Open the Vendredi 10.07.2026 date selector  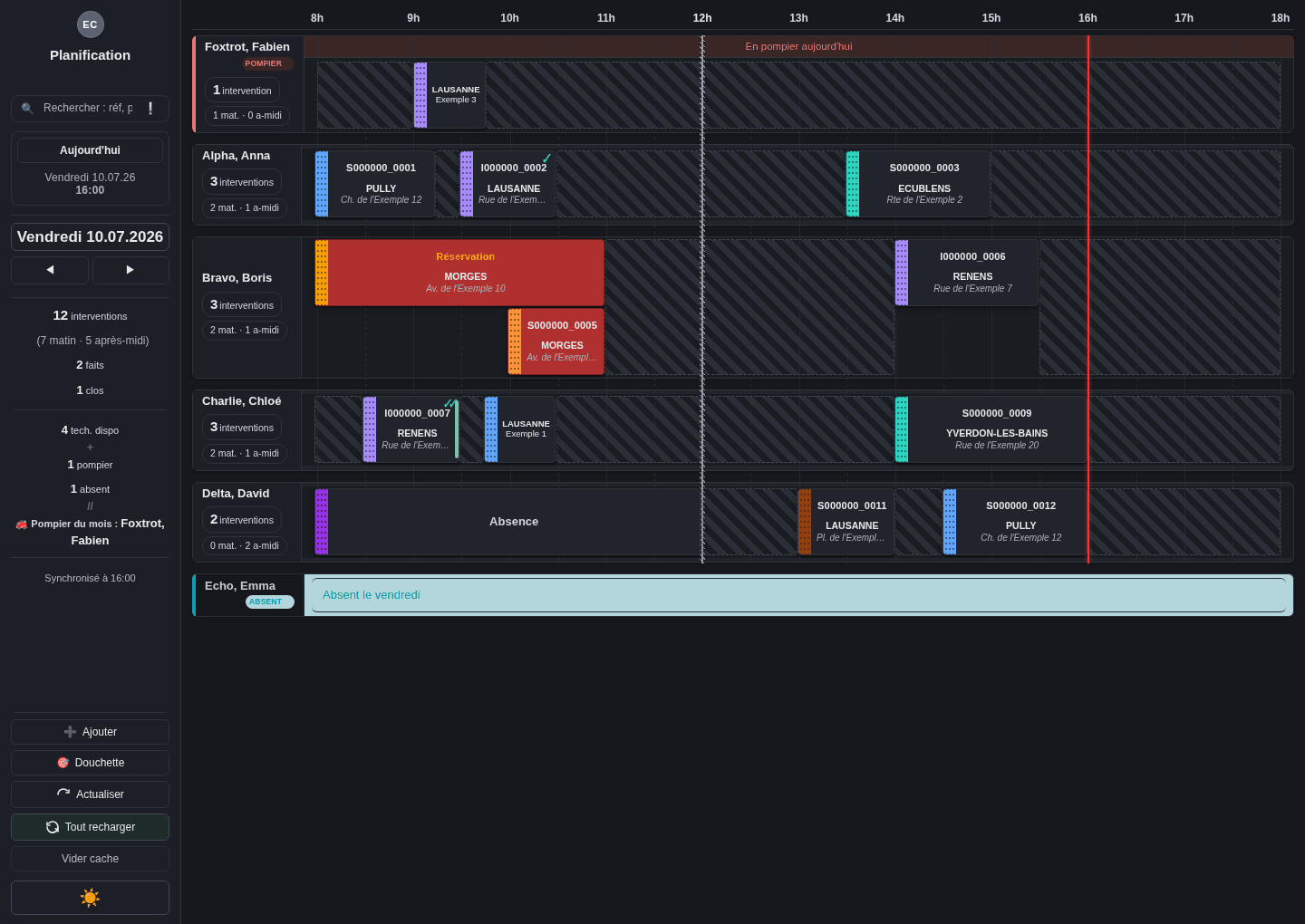pyautogui.click(x=90, y=237)
